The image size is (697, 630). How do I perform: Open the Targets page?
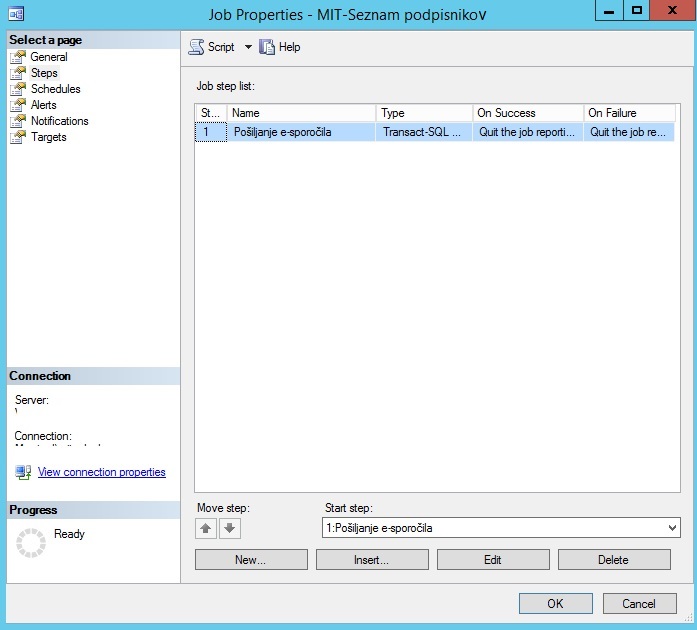click(x=48, y=137)
